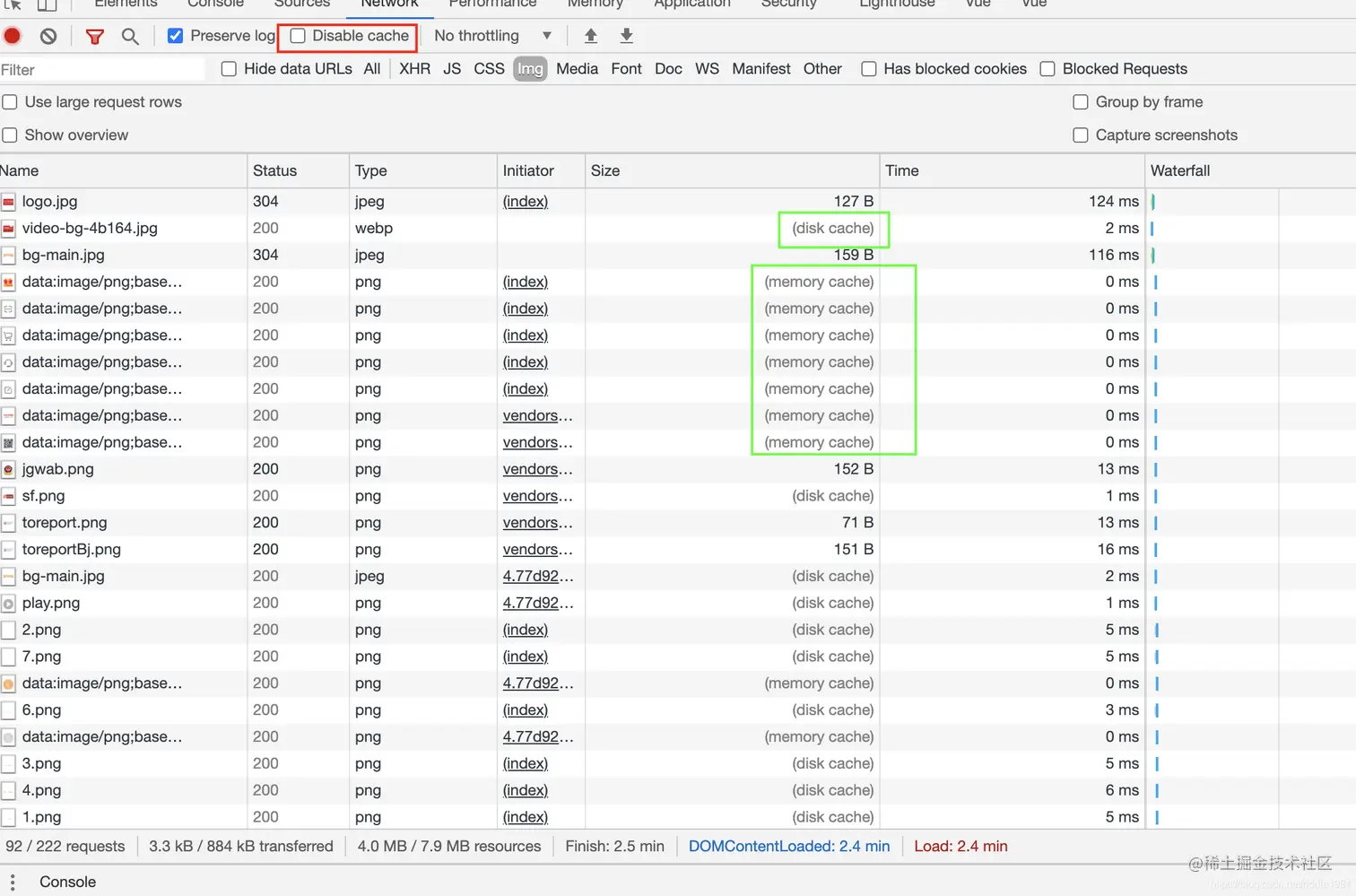This screenshot has height=896, width=1356.
Task: Check Has blocked cookies filter
Action: (868, 69)
